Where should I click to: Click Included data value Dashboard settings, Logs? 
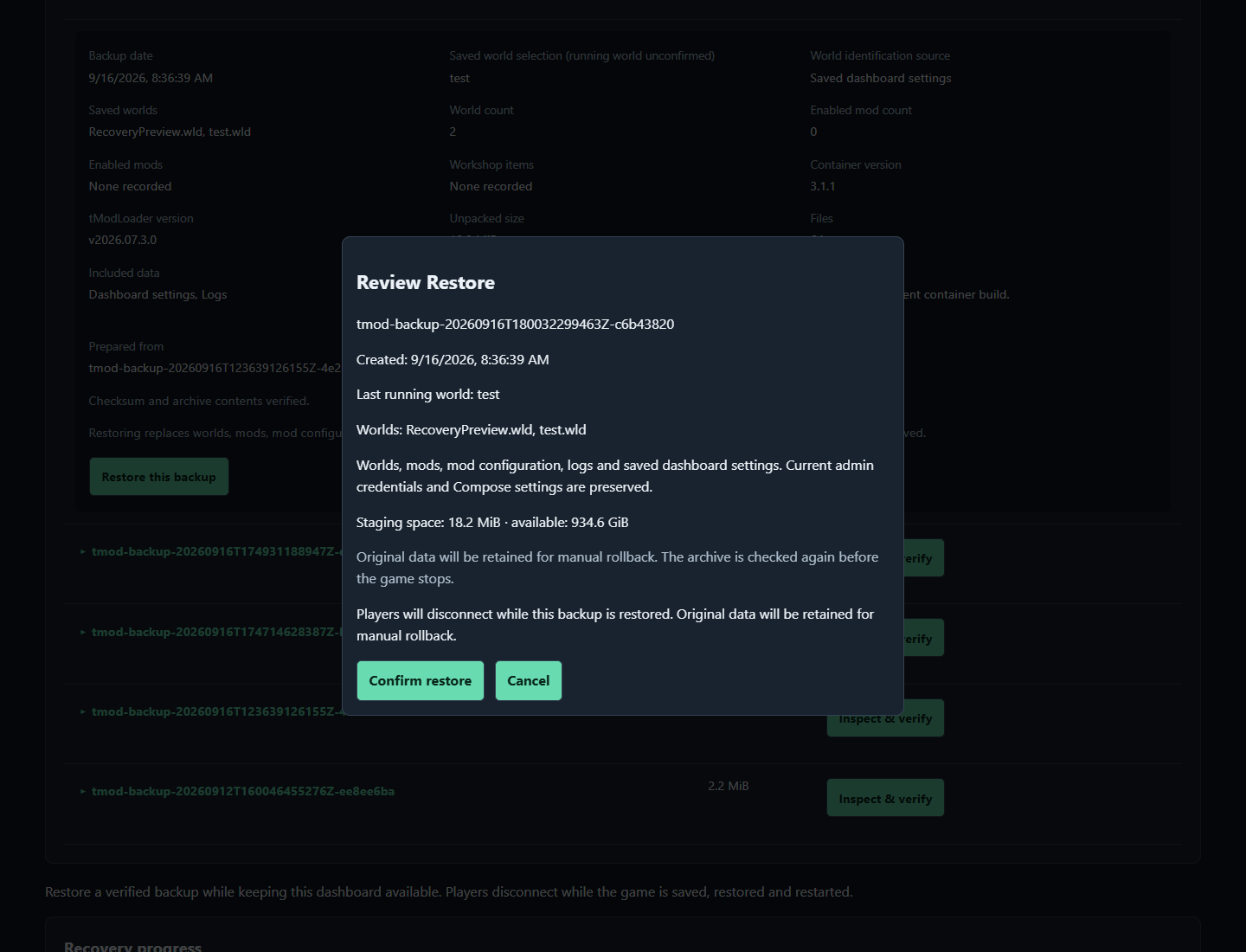coord(157,294)
